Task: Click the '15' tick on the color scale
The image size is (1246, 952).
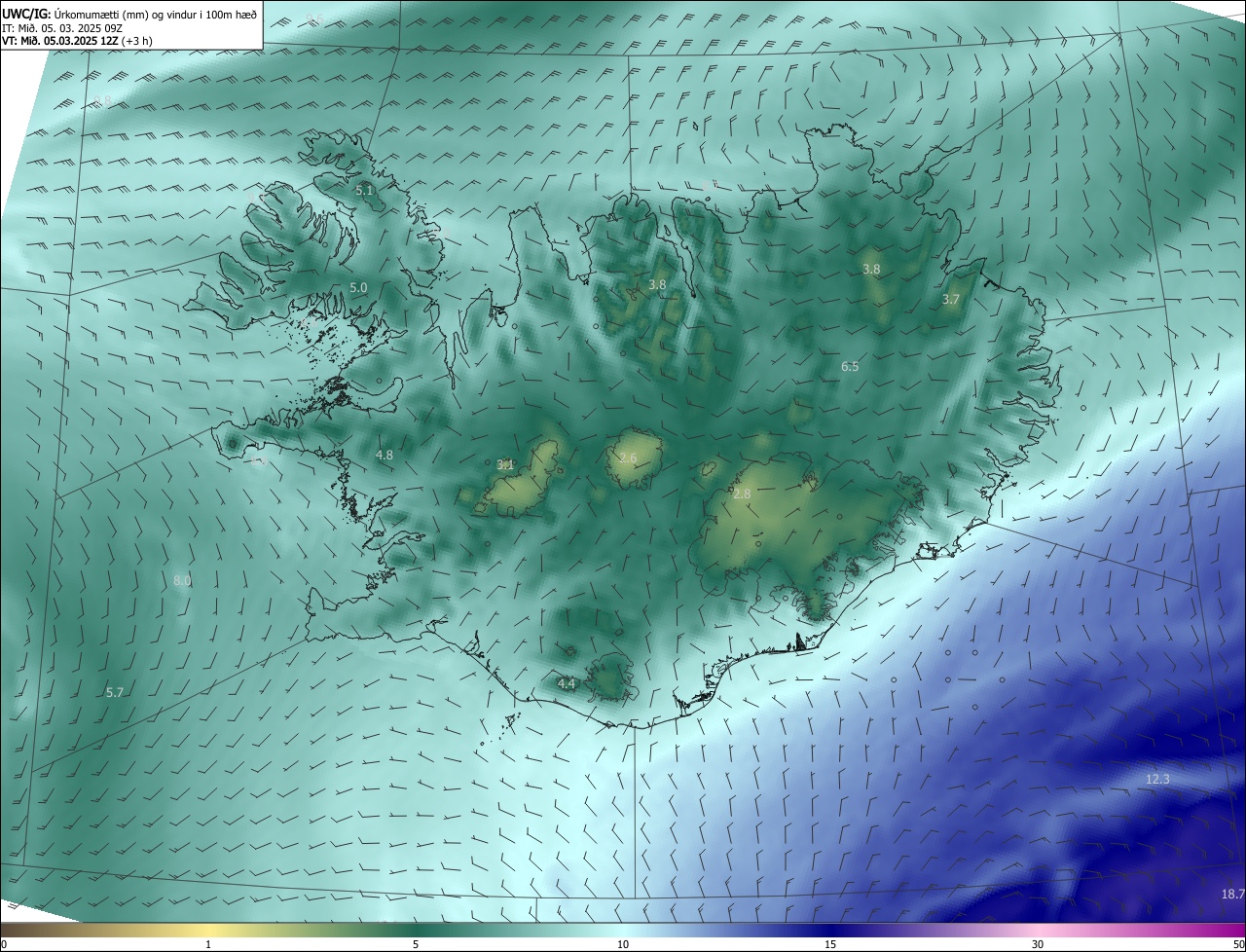Action: pyautogui.click(x=830, y=944)
